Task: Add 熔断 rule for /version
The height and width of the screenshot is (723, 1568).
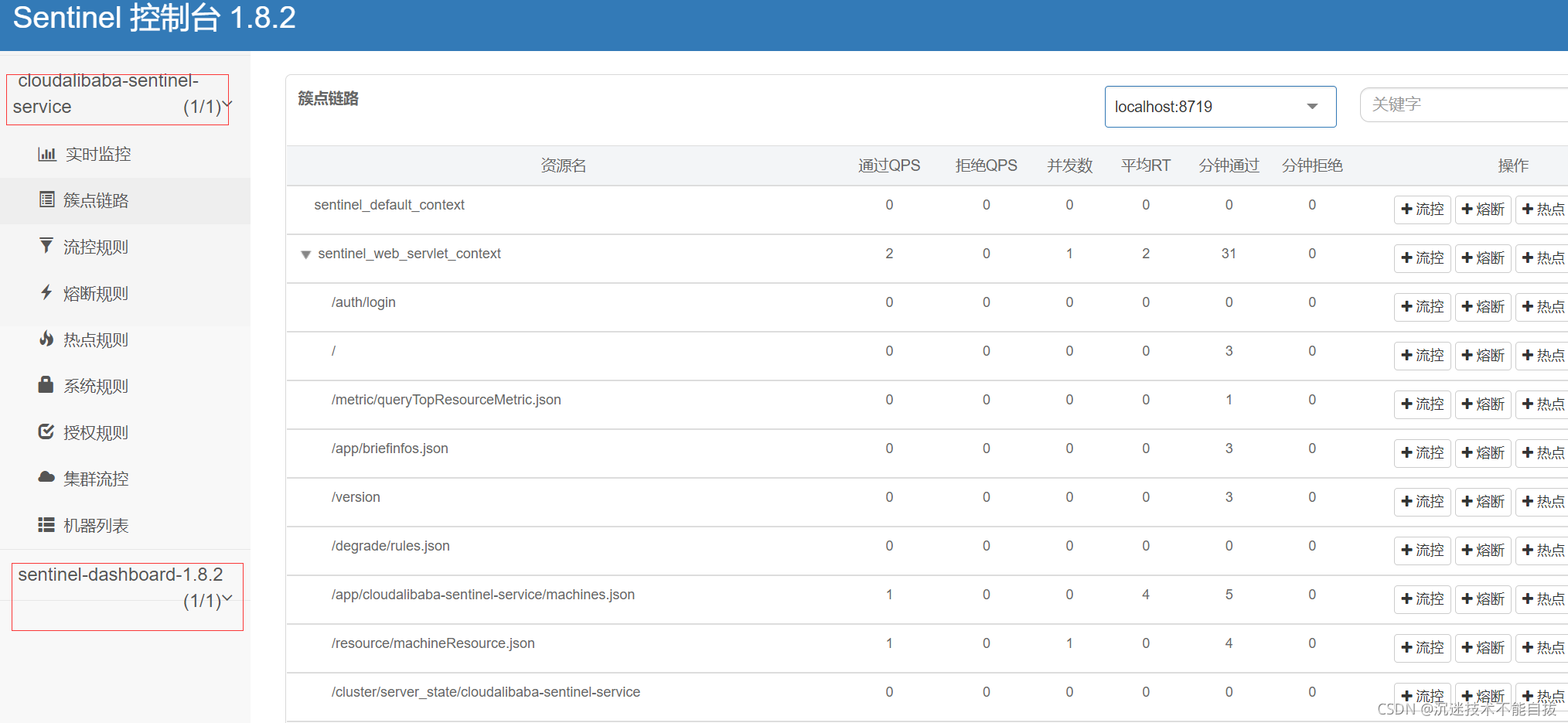Action: (1482, 502)
